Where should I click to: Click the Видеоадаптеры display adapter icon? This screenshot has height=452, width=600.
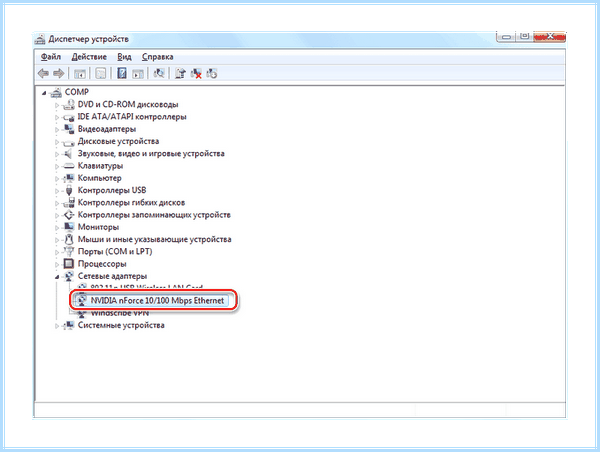click(x=69, y=129)
